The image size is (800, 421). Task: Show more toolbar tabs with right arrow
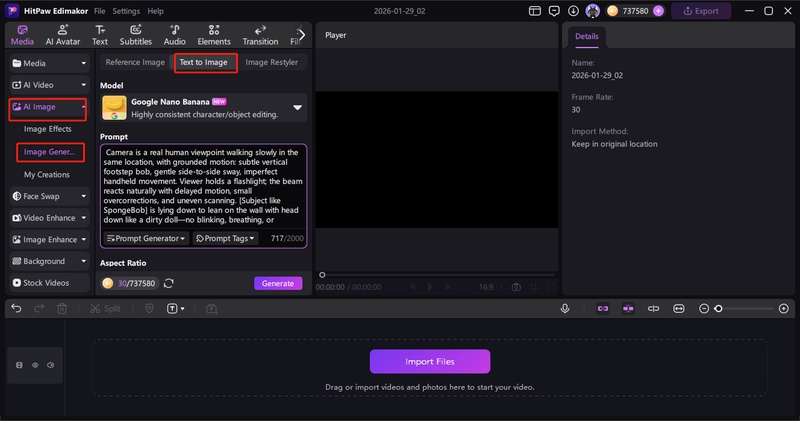pos(302,35)
